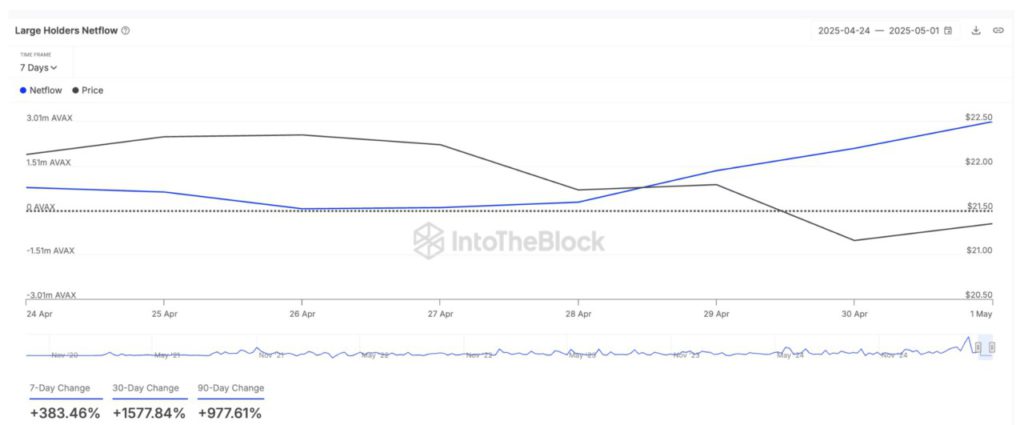Click the Large Holders Netflow title
The width and height of the screenshot is (1024, 425).
[x=66, y=31]
